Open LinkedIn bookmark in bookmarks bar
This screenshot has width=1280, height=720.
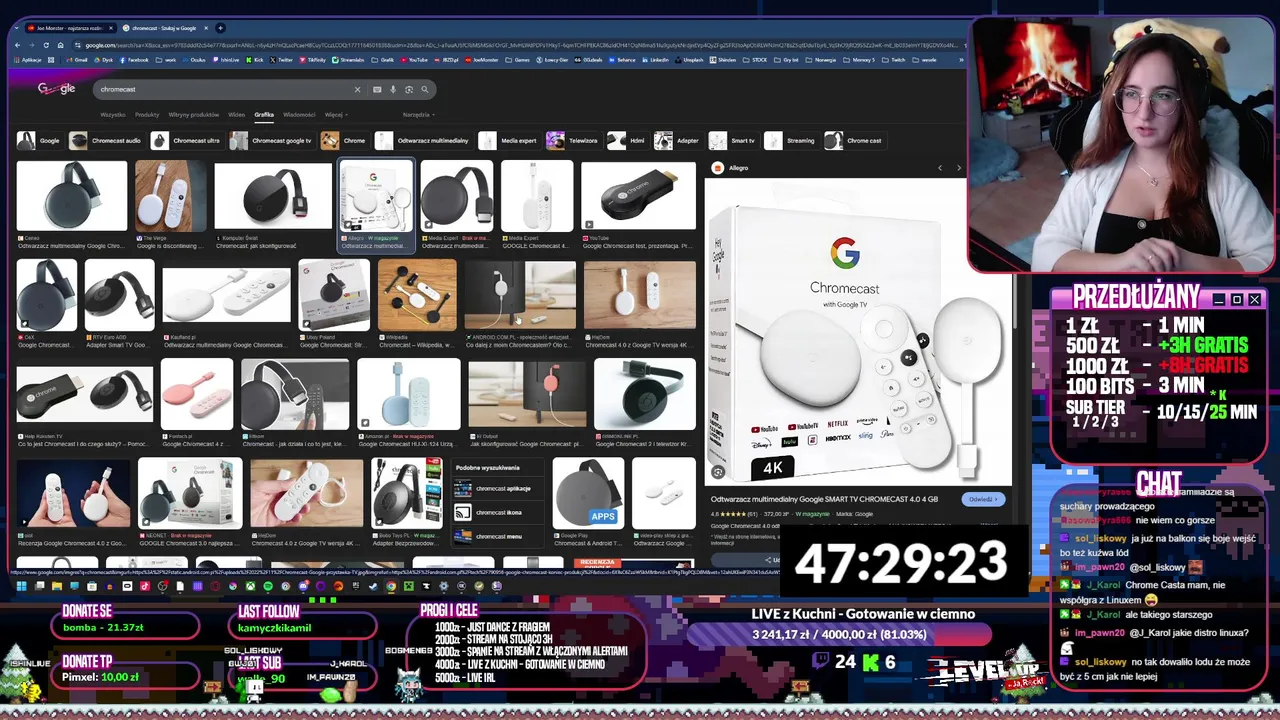656,60
